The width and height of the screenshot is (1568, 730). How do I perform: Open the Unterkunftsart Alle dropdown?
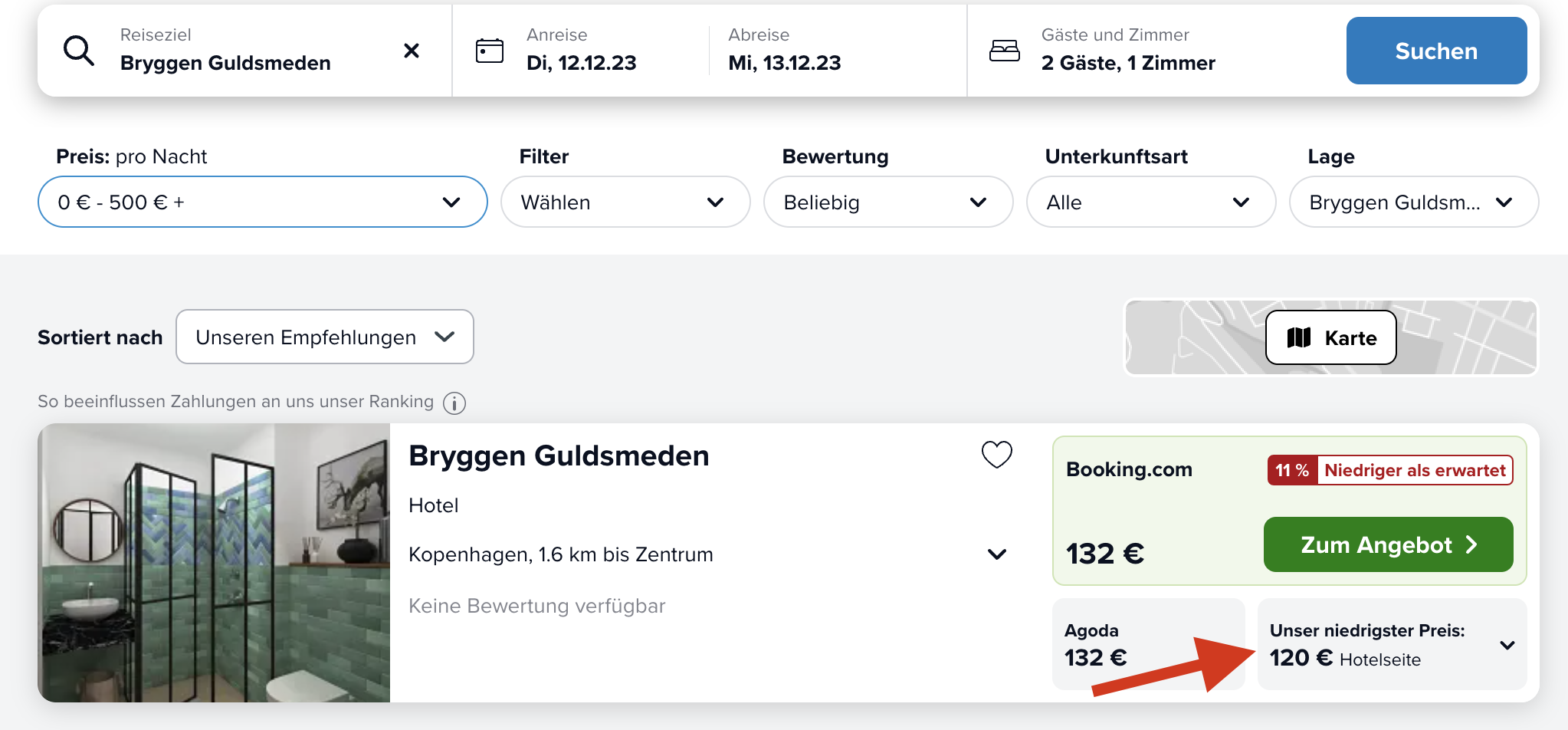(1151, 202)
